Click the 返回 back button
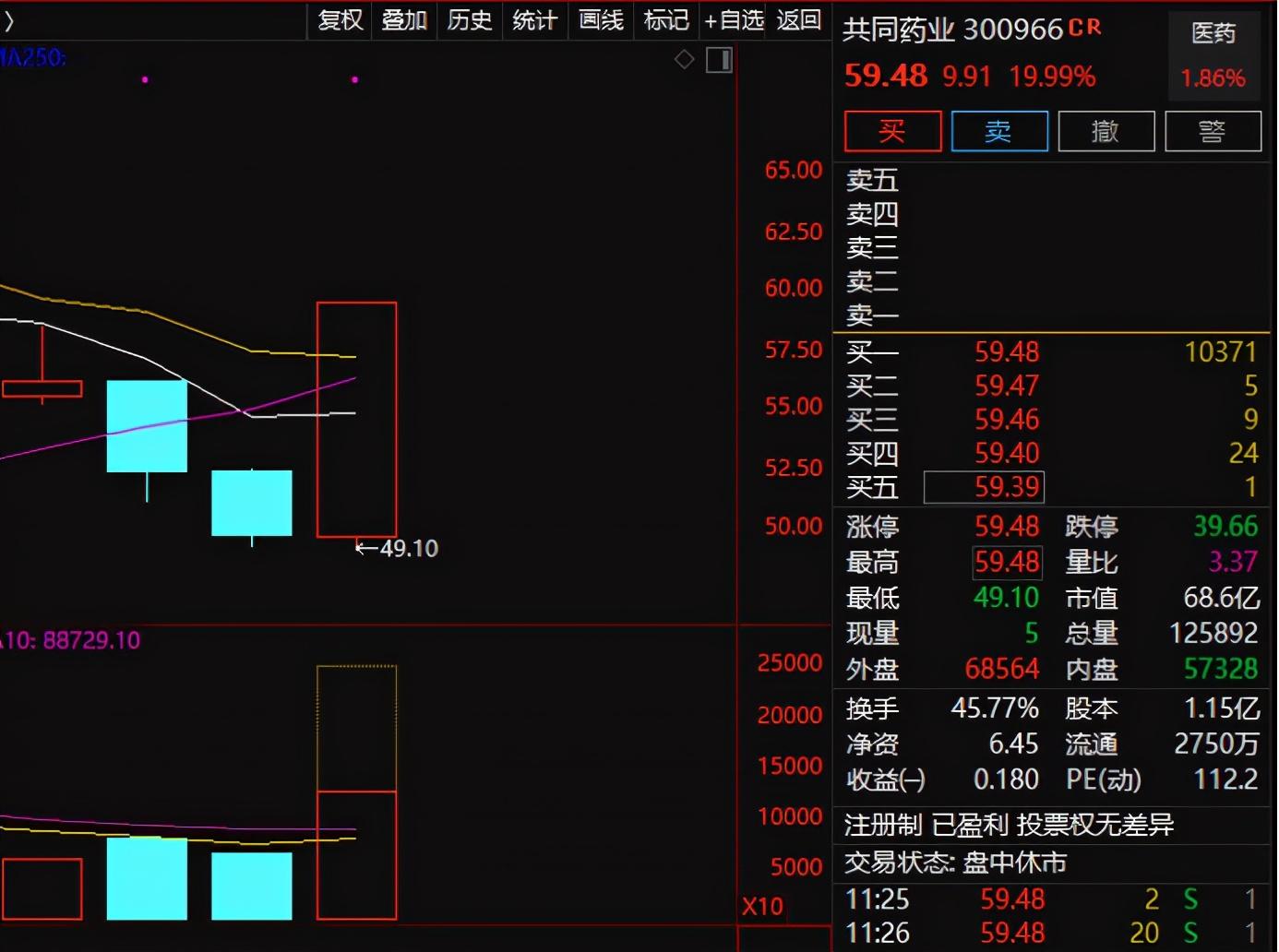The width and height of the screenshot is (1279, 952). click(799, 19)
